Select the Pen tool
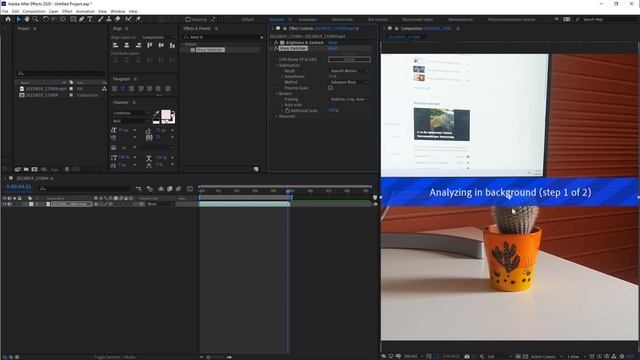This screenshot has height=360, width=640. [x=82, y=19]
